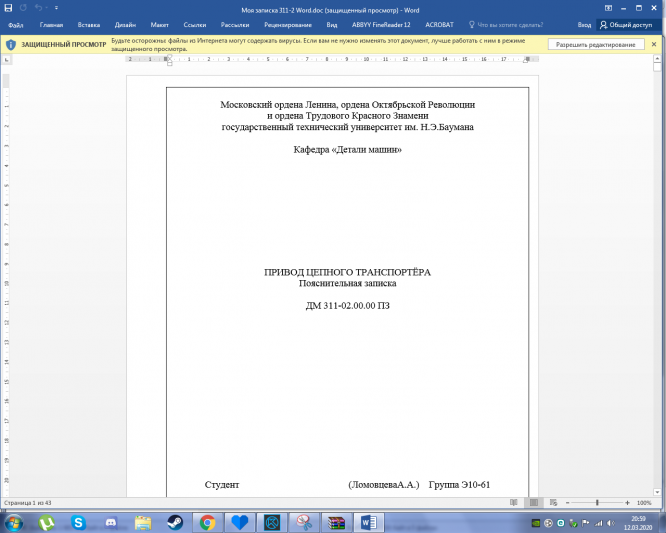Image resolution: width=666 pixels, height=533 pixels.
Task: Open the ABBYY FineReader 12 tab
Action: click(381, 25)
